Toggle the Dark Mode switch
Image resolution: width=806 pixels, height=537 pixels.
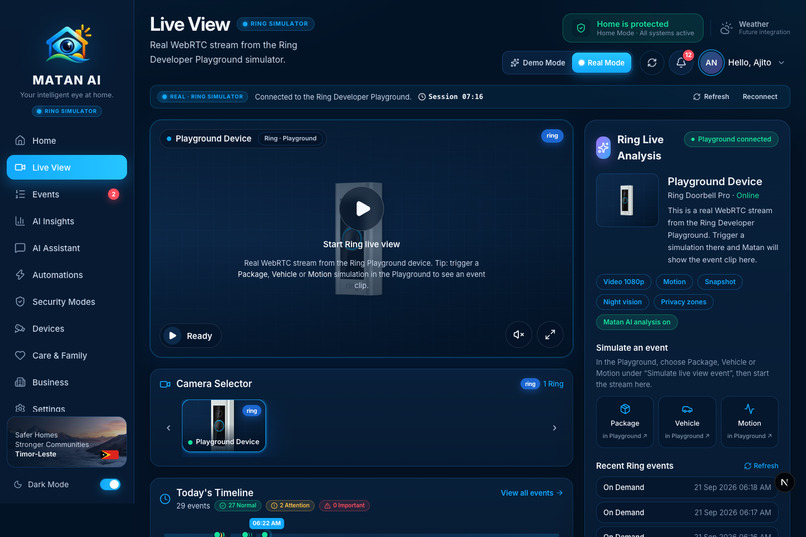point(110,484)
